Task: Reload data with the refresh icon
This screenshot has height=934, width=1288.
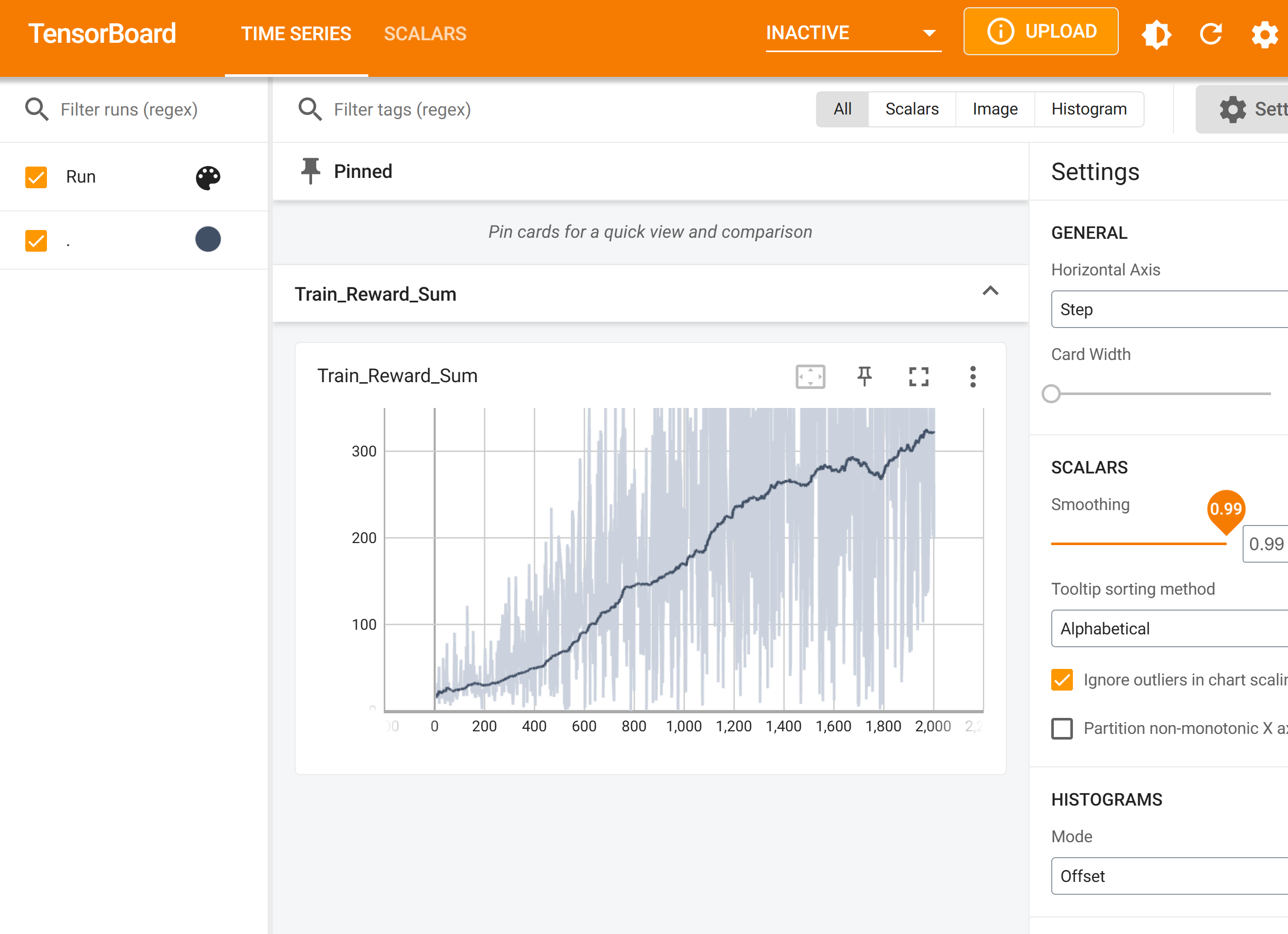Action: click(x=1210, y=34)
